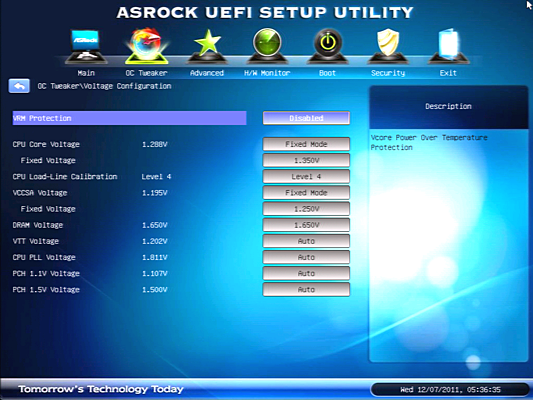Open VCCSA Voltage Fixed Mode dropdown
The height and width of the screenshot is (400, 533).
click(x=306, y=193)
